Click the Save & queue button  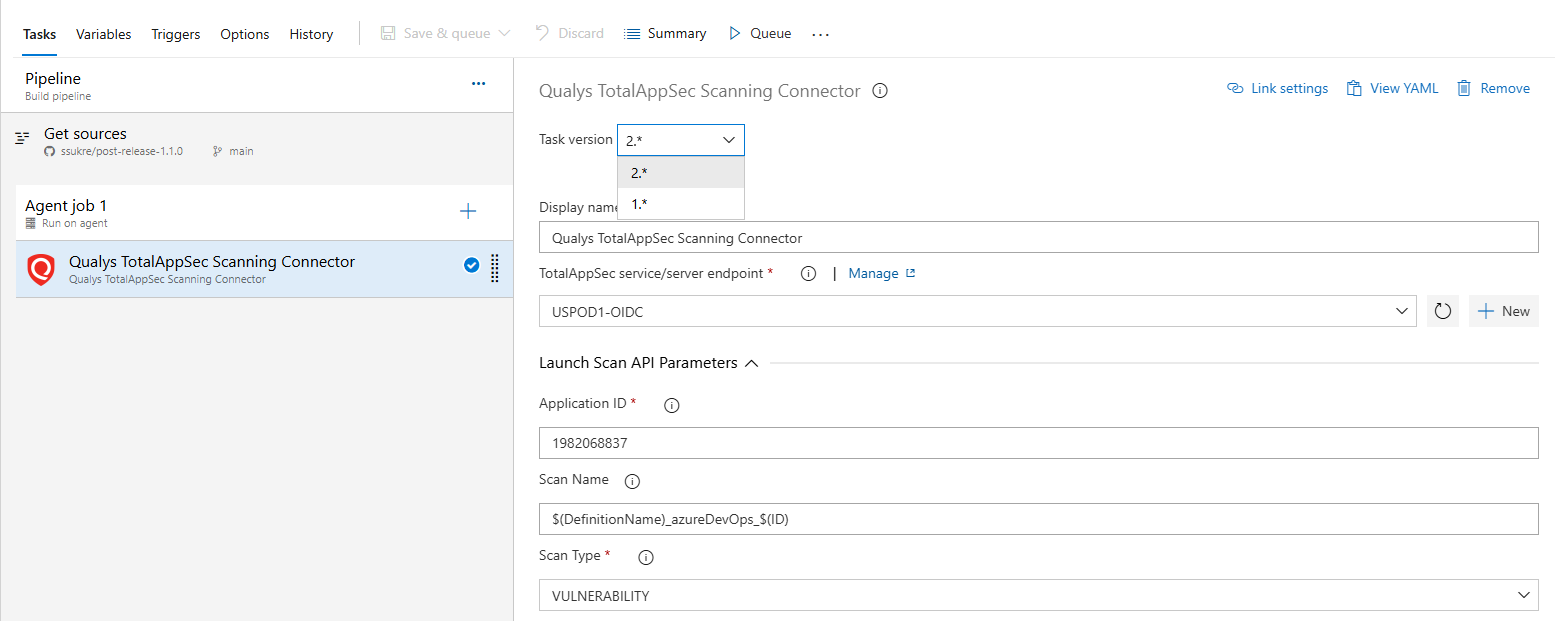(x=436, y=33)
